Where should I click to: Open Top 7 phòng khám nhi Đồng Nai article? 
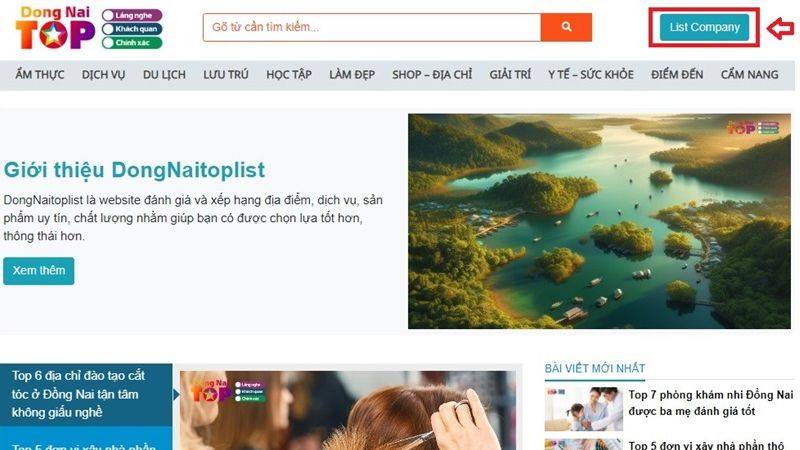coord(711,403)
